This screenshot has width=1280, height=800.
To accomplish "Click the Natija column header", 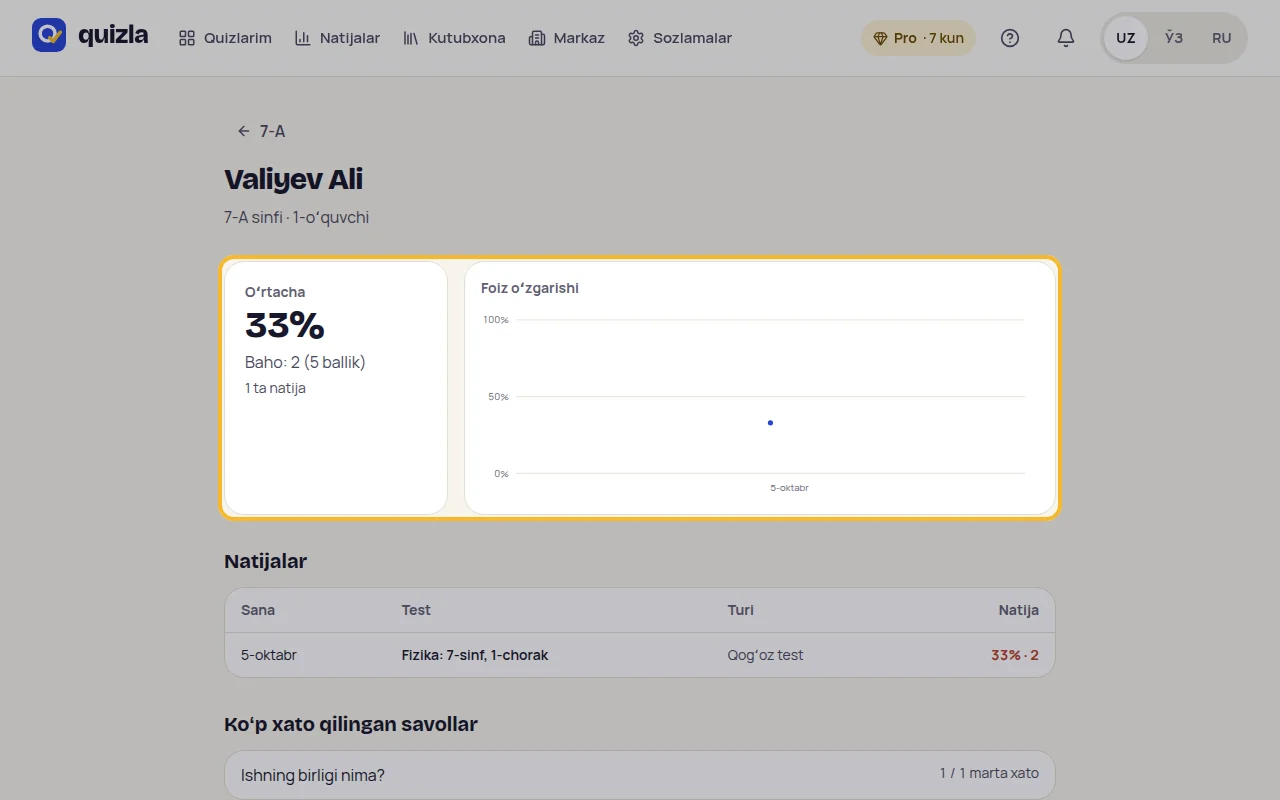I will pos(1018,610).
